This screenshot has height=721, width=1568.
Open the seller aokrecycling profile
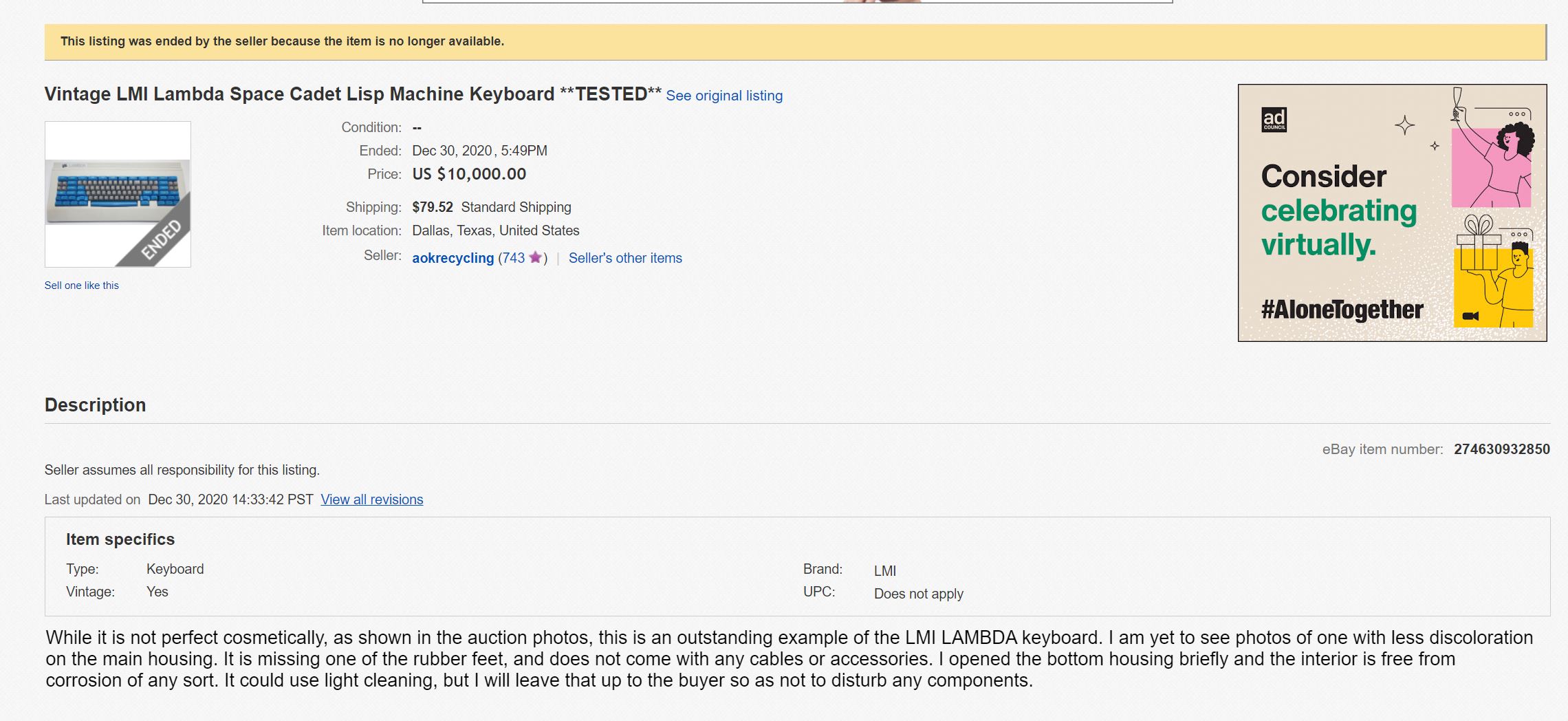tap(453, 257)
